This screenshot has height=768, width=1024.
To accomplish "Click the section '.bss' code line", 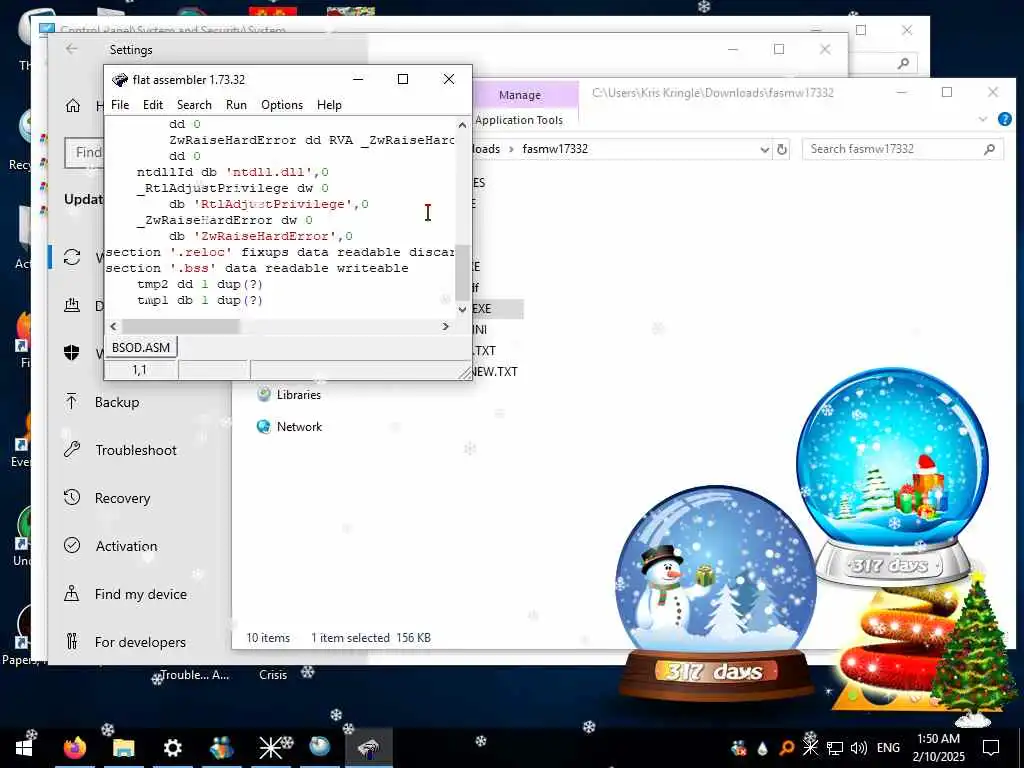I will coord(257,268).
